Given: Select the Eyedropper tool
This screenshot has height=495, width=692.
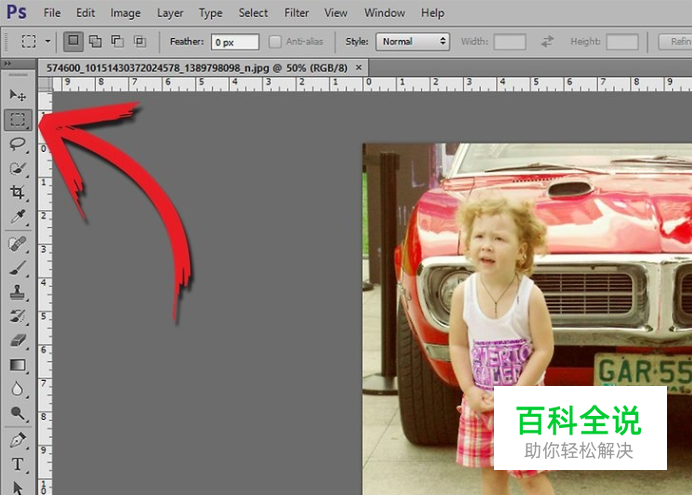Looking at the screenshot, I should [x=18, y=217].
